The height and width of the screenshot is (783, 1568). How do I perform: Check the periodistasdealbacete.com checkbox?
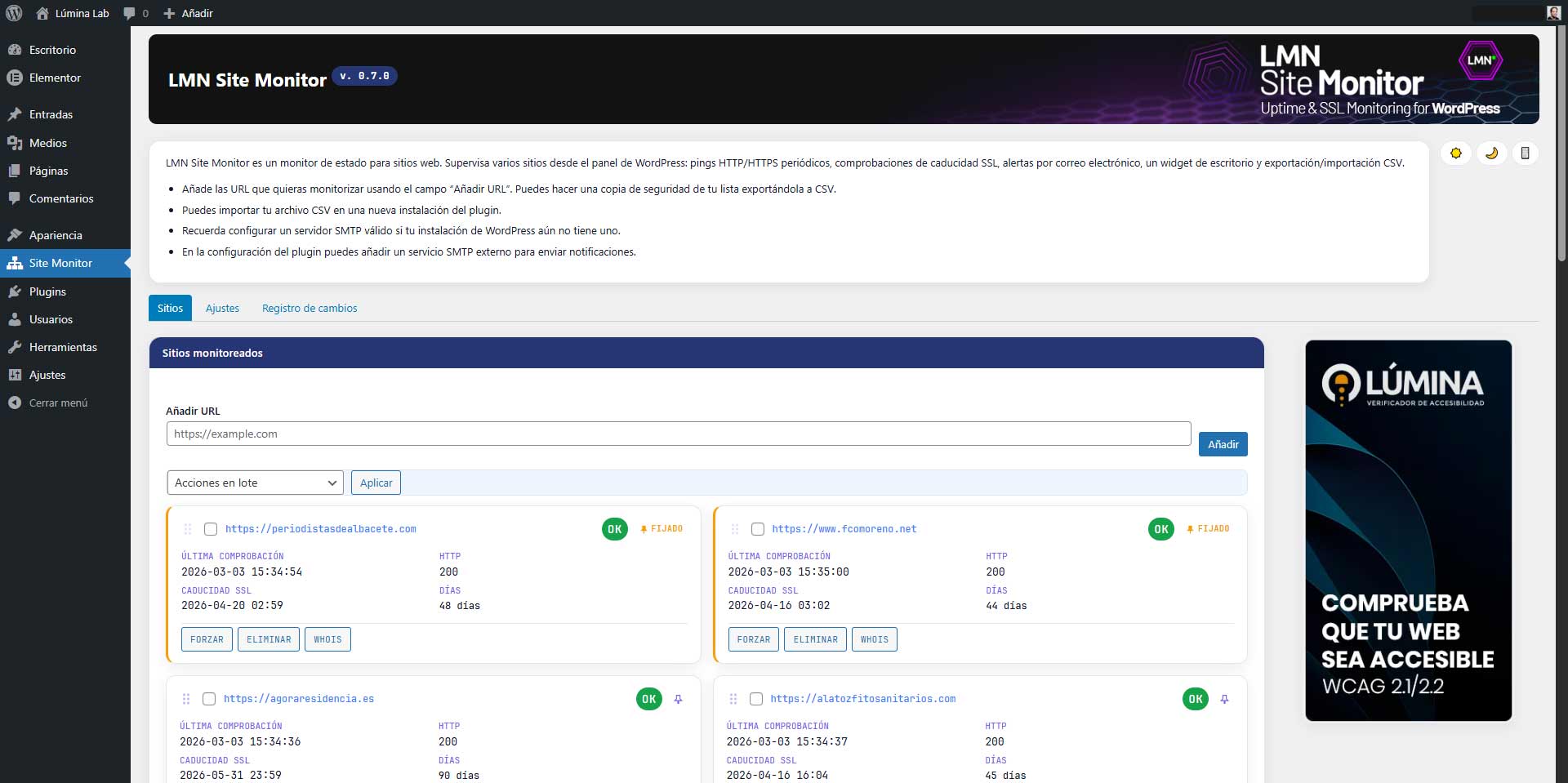(x=211, y=529)
